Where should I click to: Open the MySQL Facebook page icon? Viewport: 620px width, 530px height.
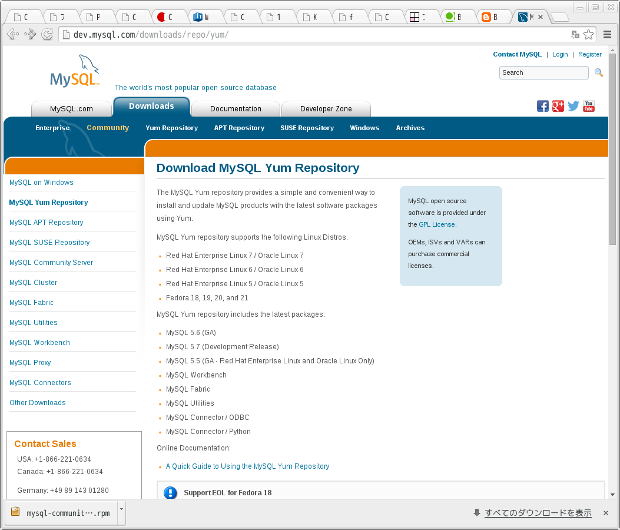pyautogui.click(x=542, y=106)
